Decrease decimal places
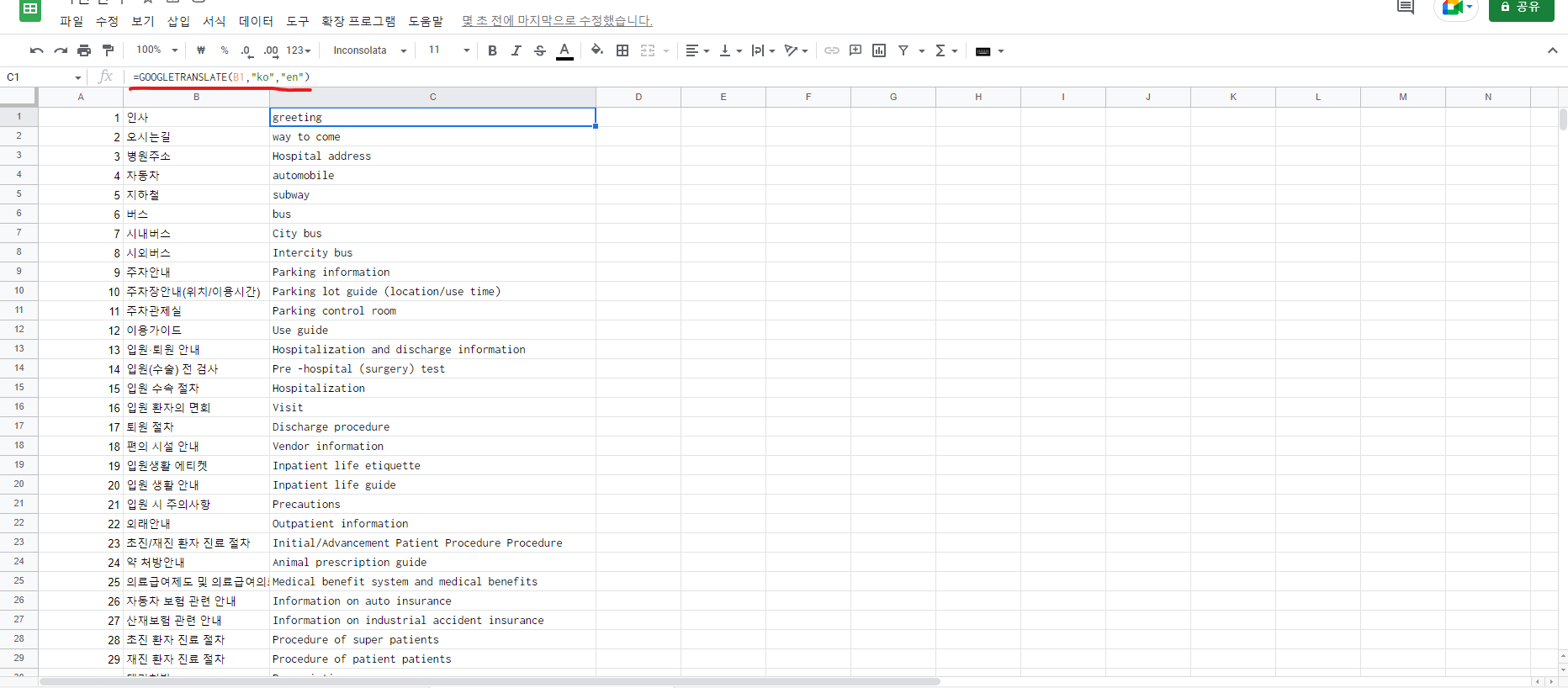 246,50
